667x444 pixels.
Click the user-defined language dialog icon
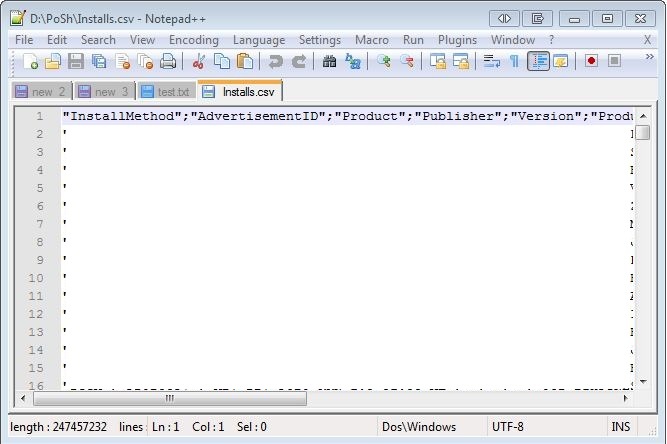click(x=561, y=61)
